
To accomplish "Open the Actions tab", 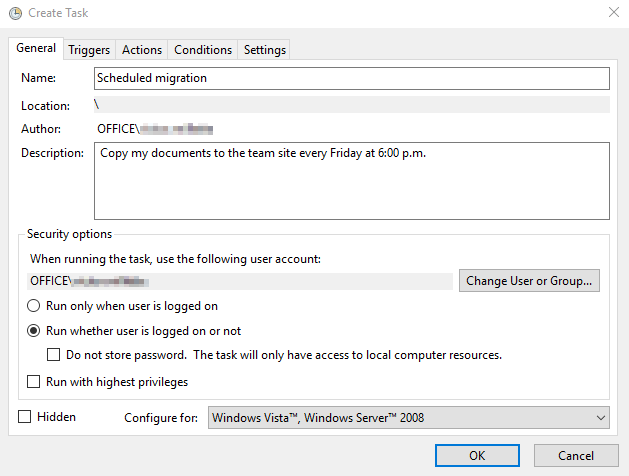I will [x=142, y=50].
